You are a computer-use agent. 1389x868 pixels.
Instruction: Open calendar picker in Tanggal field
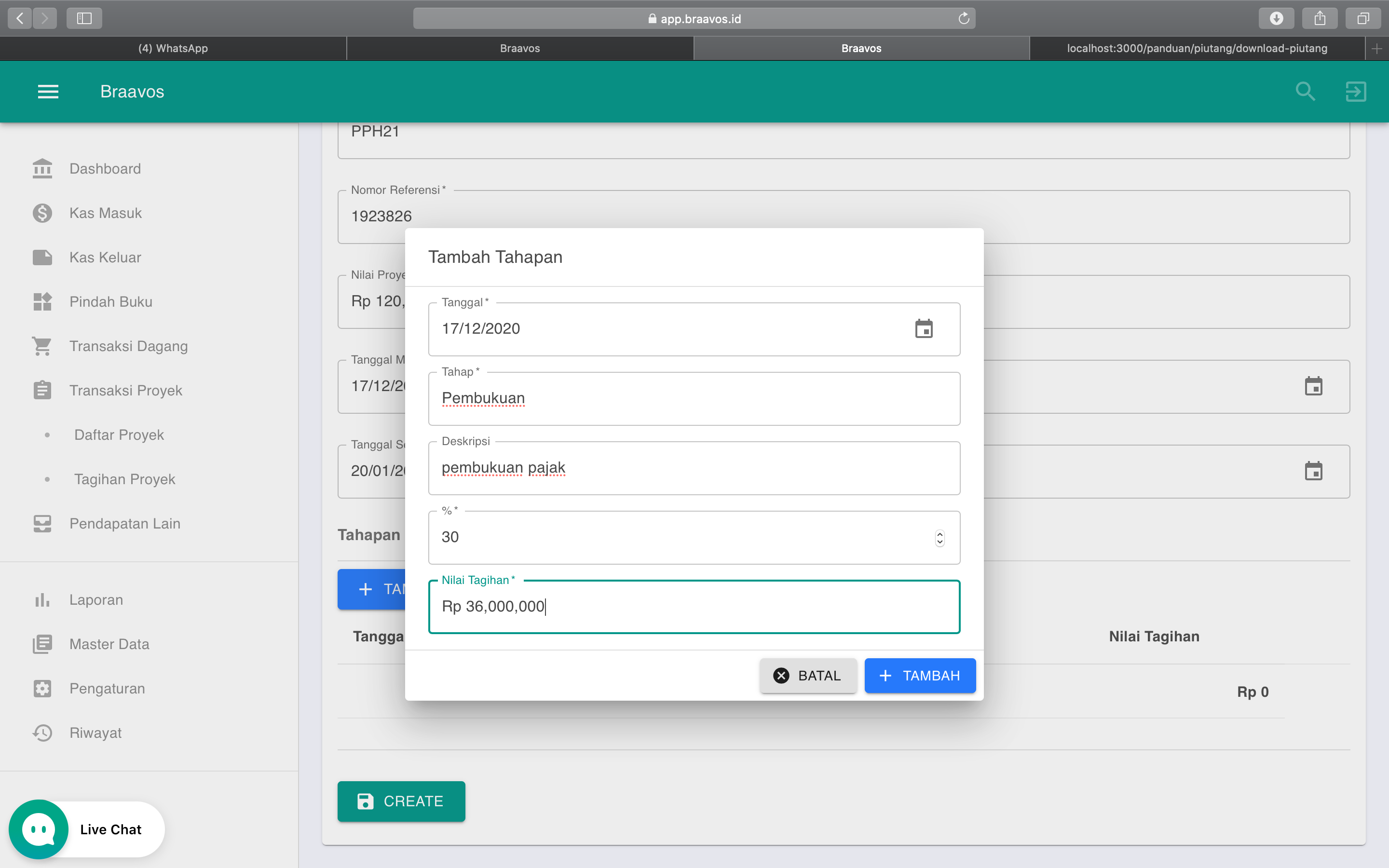pos(924,329)
